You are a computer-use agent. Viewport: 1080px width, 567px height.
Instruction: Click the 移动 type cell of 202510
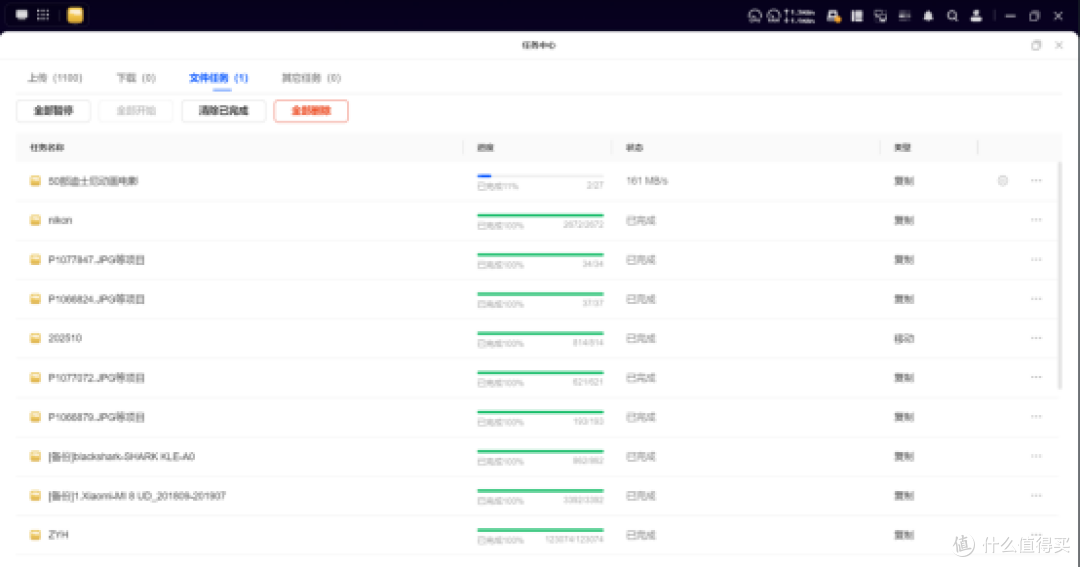point(904,338)
